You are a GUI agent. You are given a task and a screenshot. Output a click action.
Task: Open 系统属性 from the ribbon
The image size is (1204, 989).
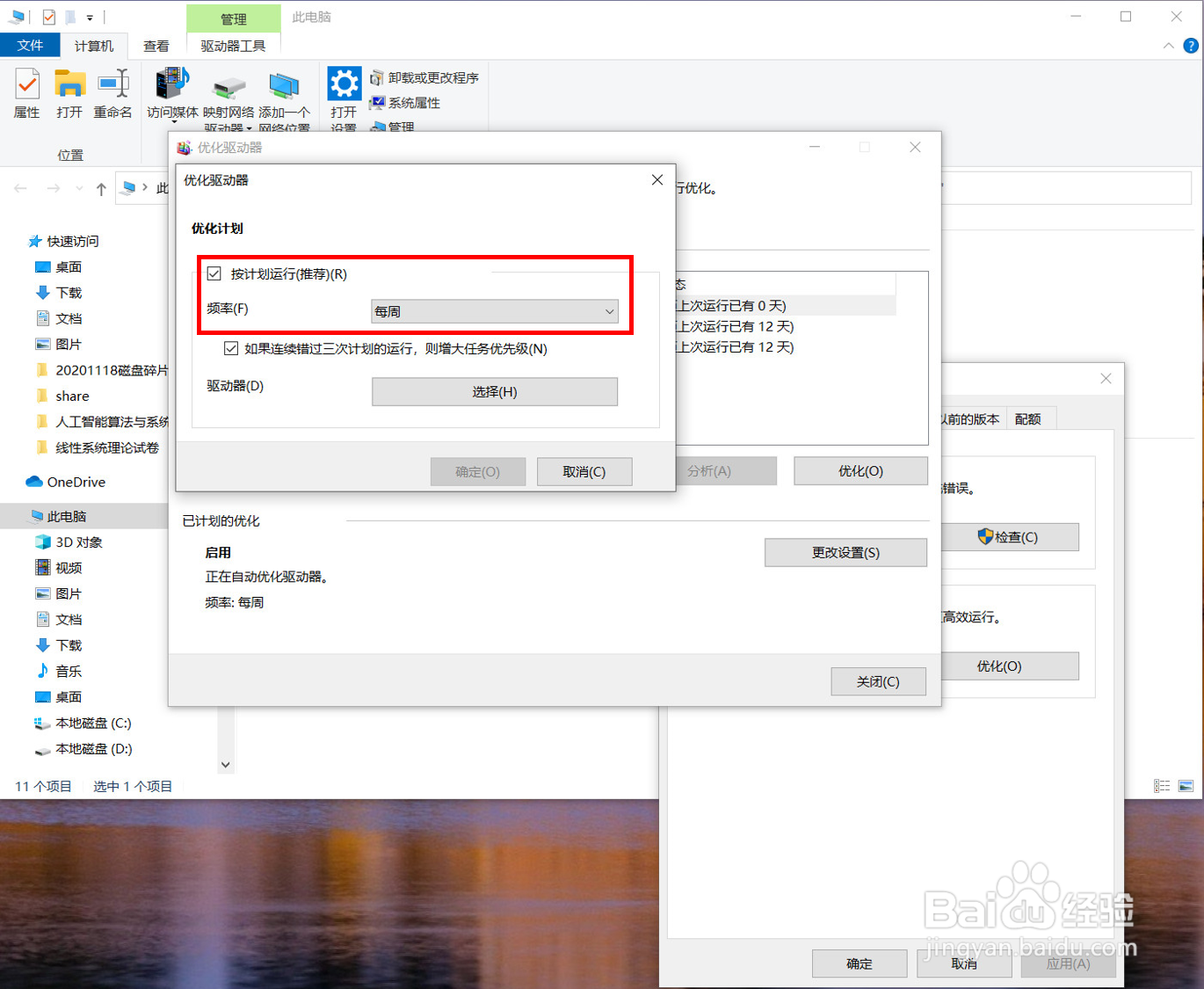tap(405, 103)
